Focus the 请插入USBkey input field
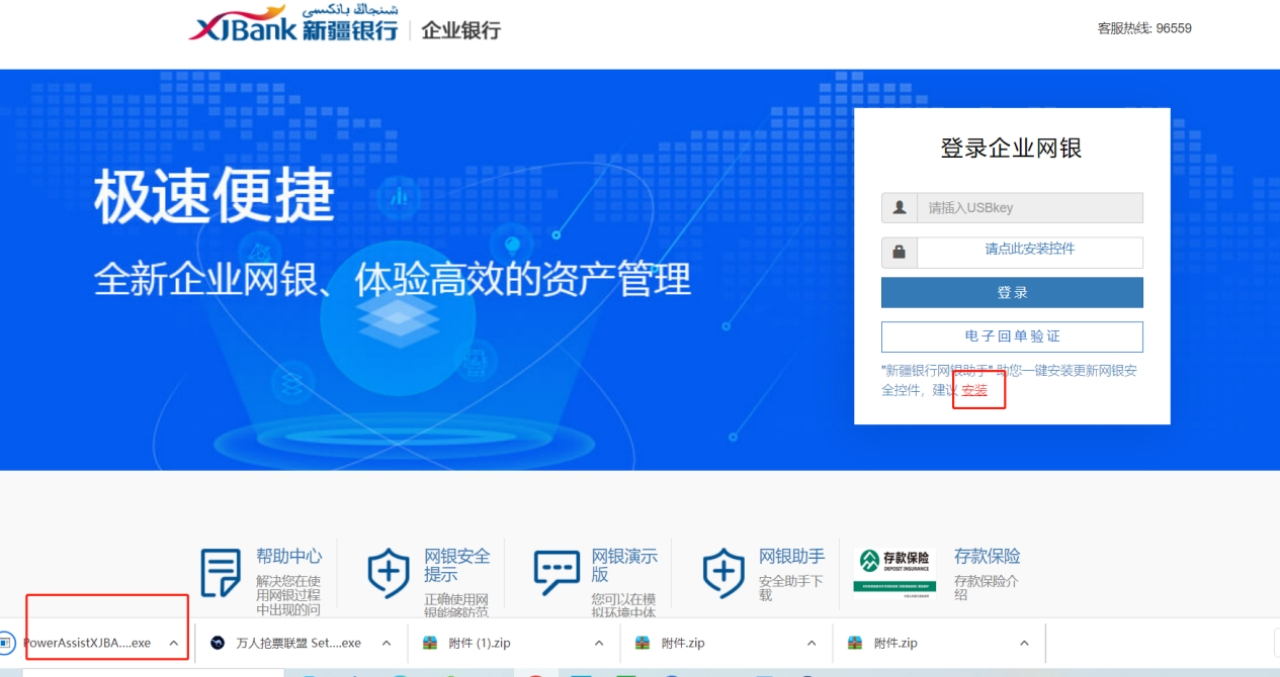Screen dimensions: 1280x677 1030,208
